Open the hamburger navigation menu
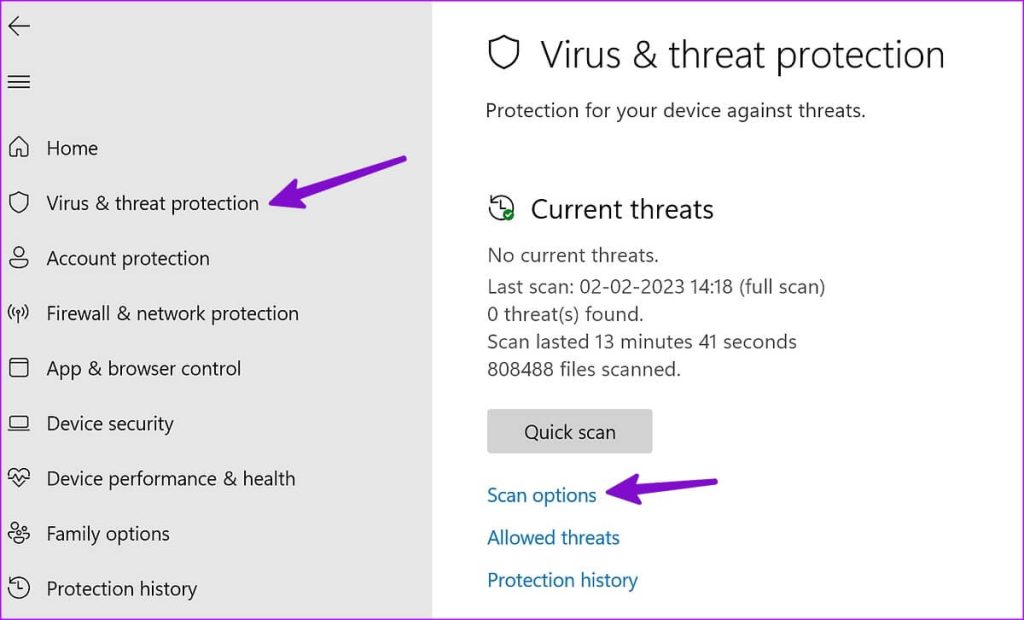 click(18, 81)
